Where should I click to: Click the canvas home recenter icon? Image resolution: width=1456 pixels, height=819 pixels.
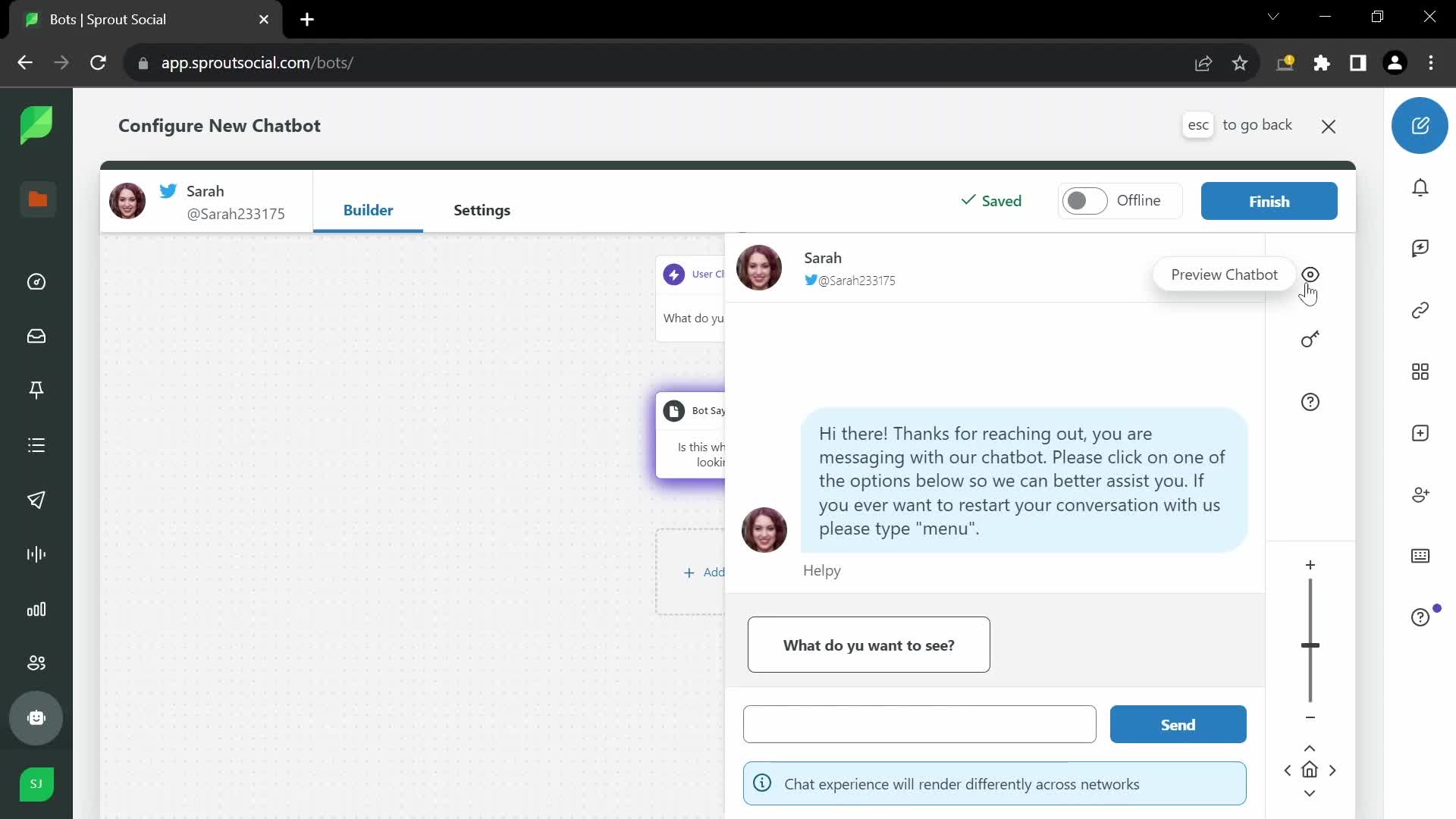[1310, 770]
